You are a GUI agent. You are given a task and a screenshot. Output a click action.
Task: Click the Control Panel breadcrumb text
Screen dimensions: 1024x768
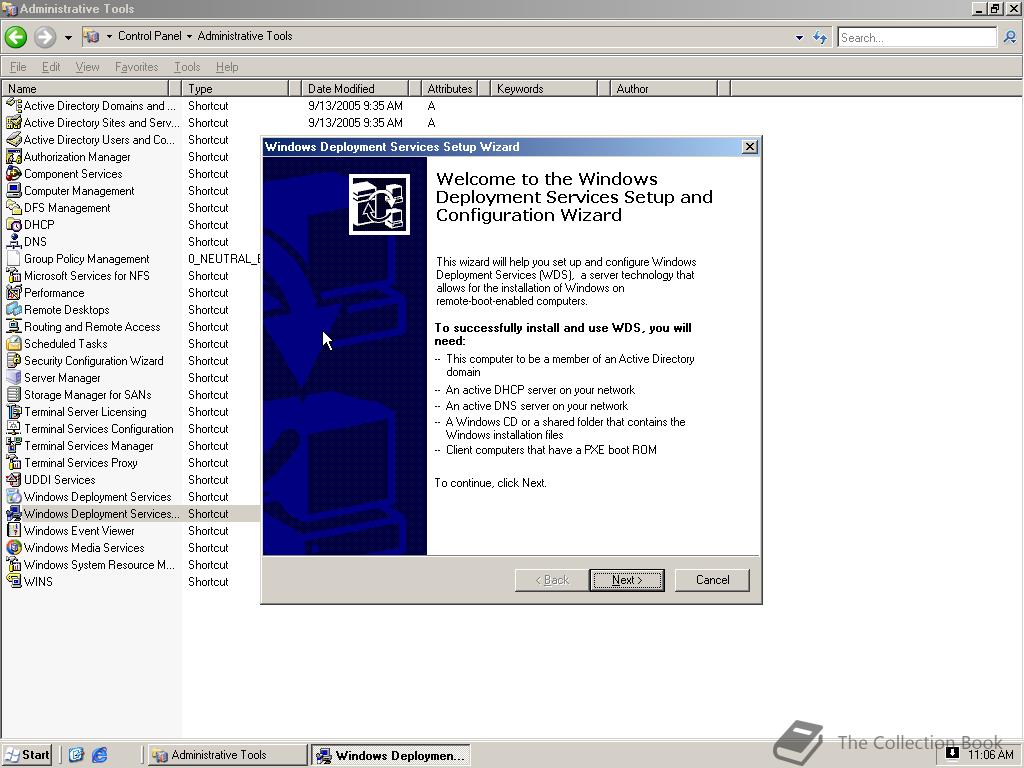coord(150,36)
